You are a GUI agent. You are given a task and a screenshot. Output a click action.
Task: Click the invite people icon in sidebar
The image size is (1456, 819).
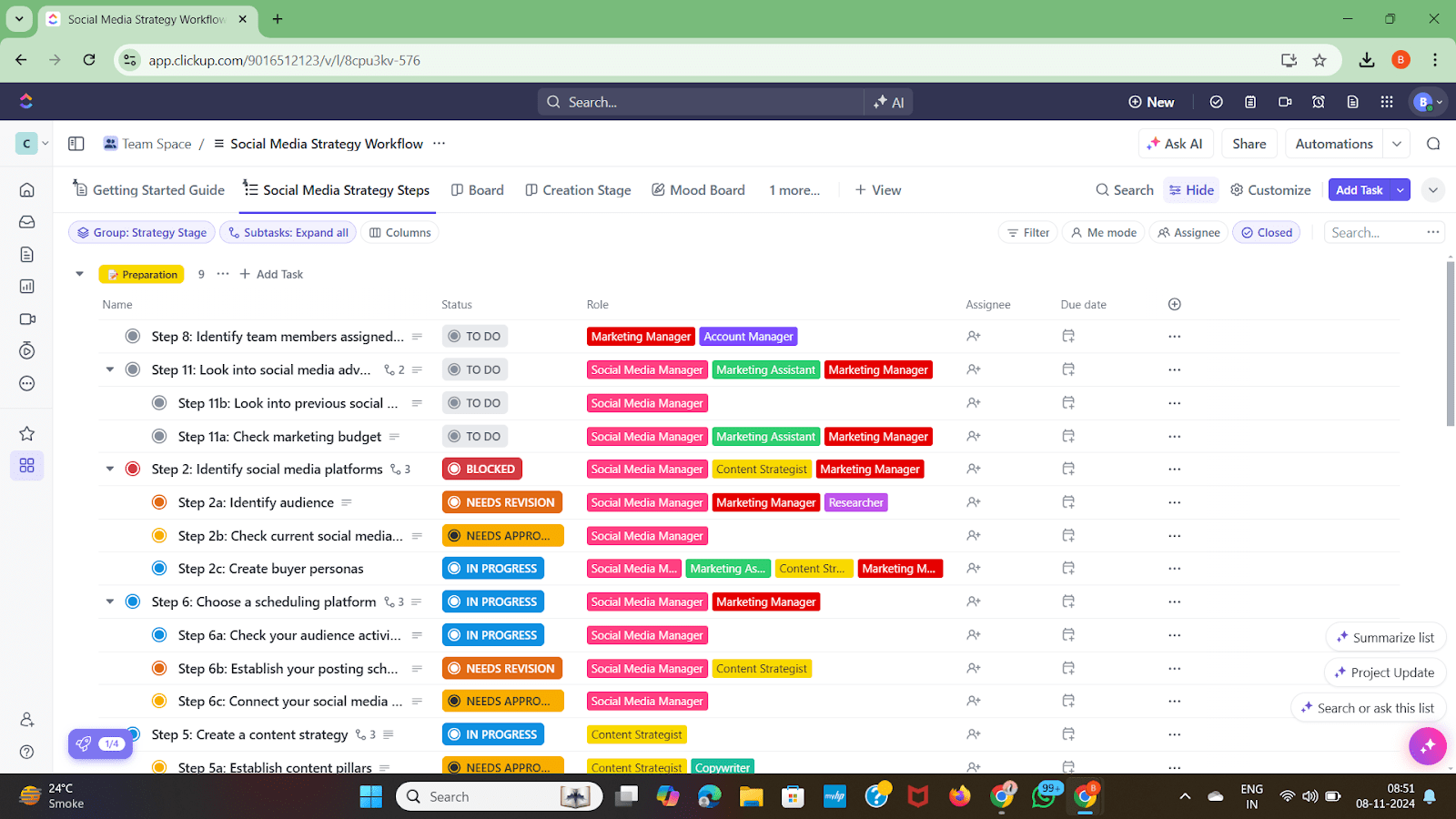click(x=26, y=719)
